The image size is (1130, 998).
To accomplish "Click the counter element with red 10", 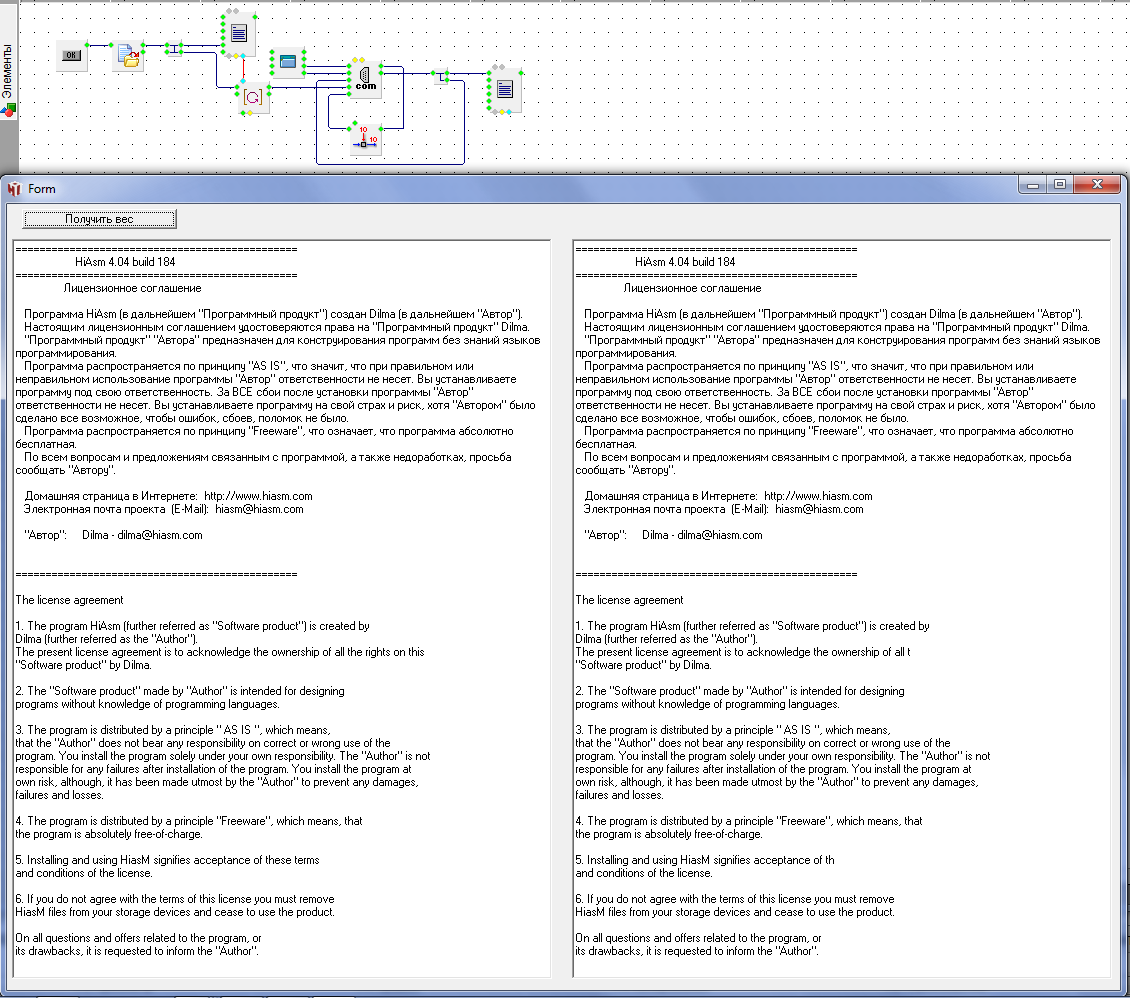I will click(x=366, y=140).
